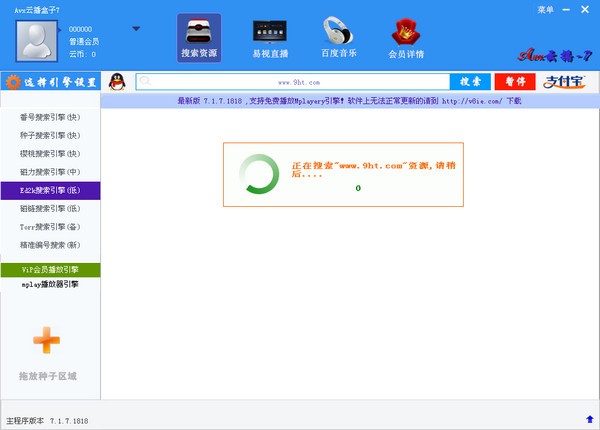
Task: Click the Avx云播-7 logo at top right
Action: tap(555, 56)
